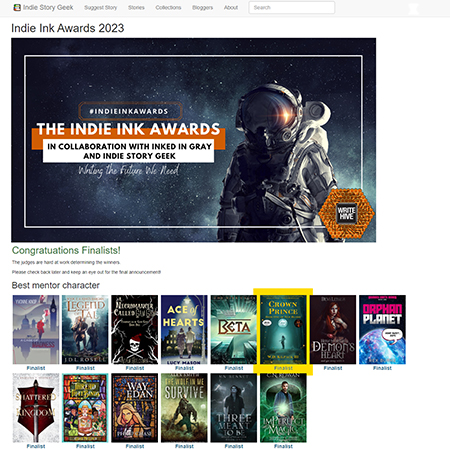
Task: Select the Orphan Planet book cover
Action: (382, 329)
